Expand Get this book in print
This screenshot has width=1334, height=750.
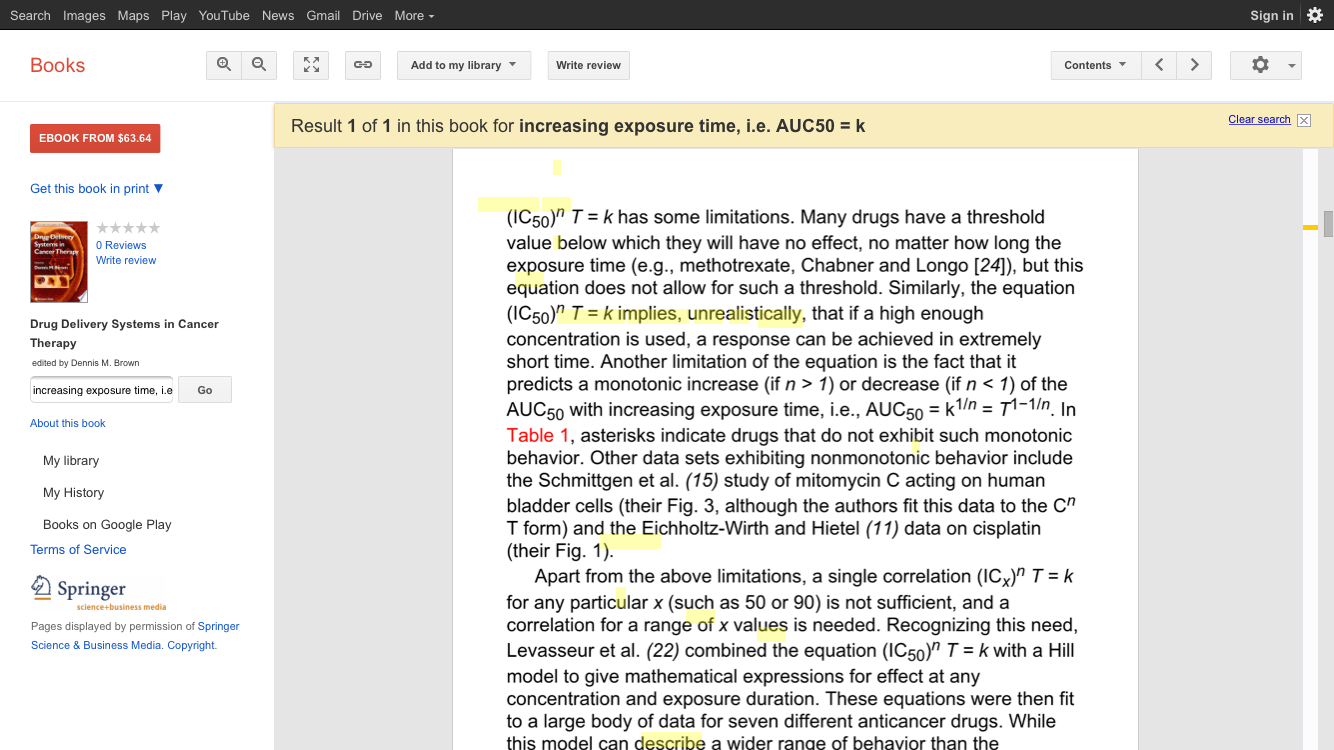pos(97,188)
